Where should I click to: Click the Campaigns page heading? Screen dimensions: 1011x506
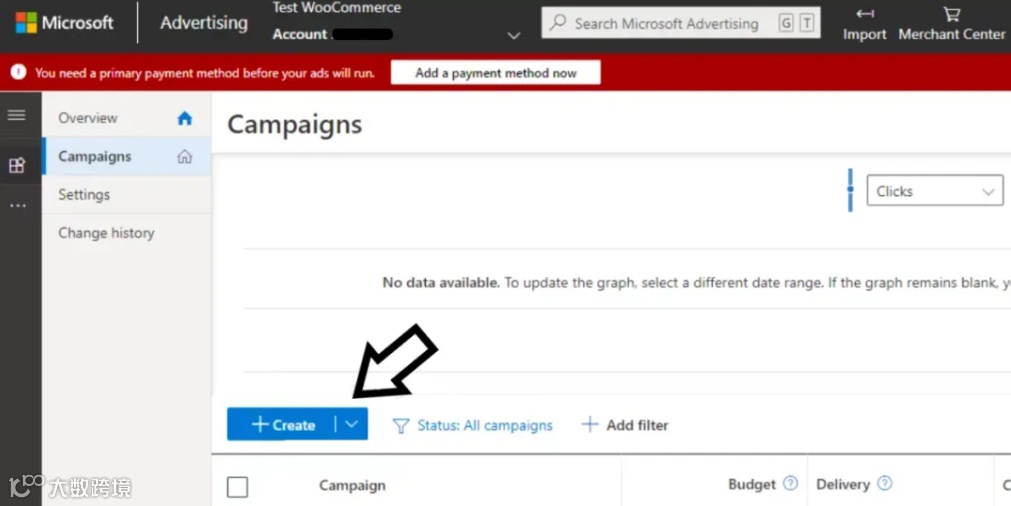click(x=295, y=124)
